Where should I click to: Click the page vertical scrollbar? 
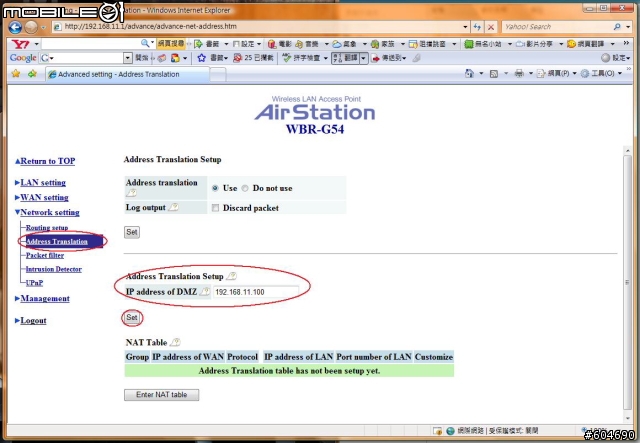point(628,282)
